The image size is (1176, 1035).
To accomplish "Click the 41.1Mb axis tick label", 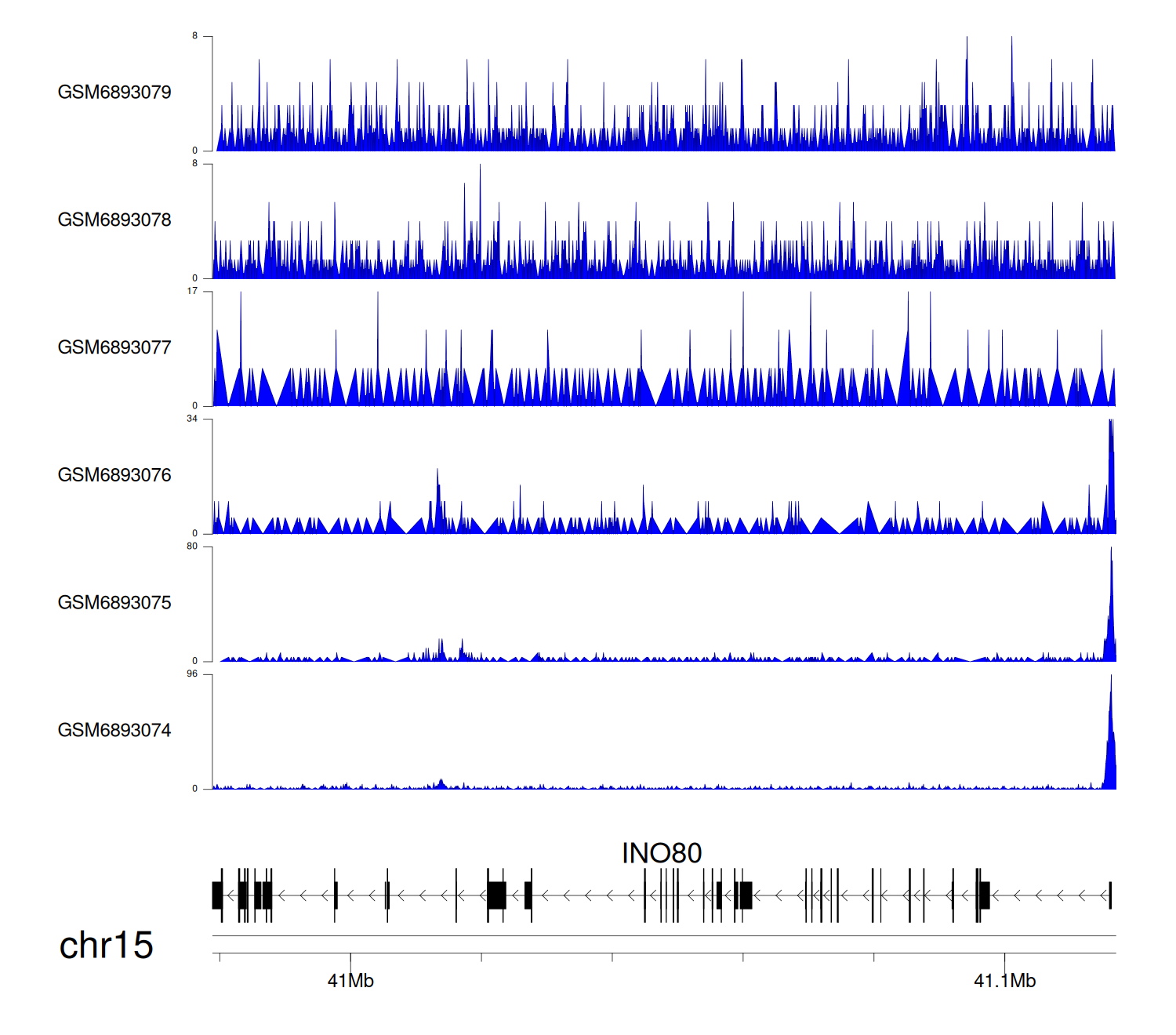I will (x=1004, y=981).
